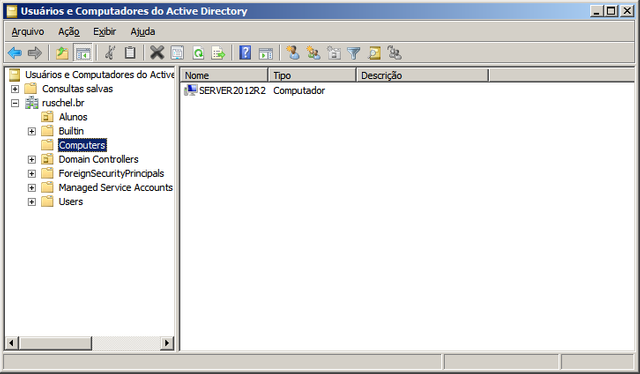Create a new user in current container
The height and width of the screenshot is (374, 640).
point(293,53)
